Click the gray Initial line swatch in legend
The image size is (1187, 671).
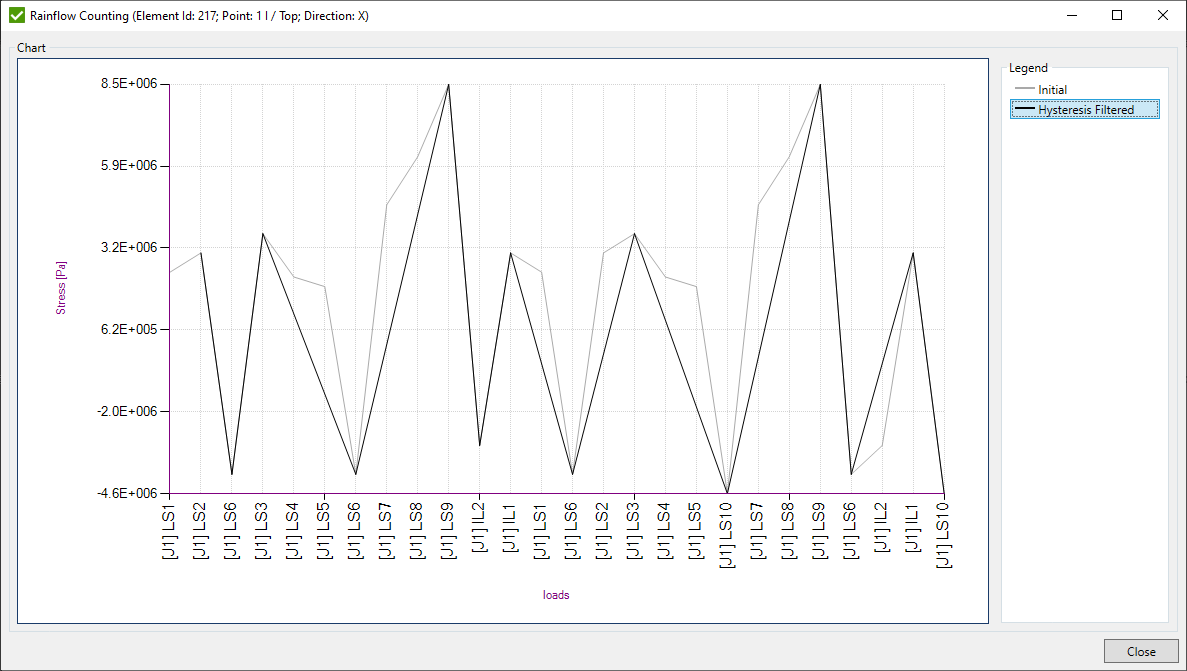(1025, 90)
